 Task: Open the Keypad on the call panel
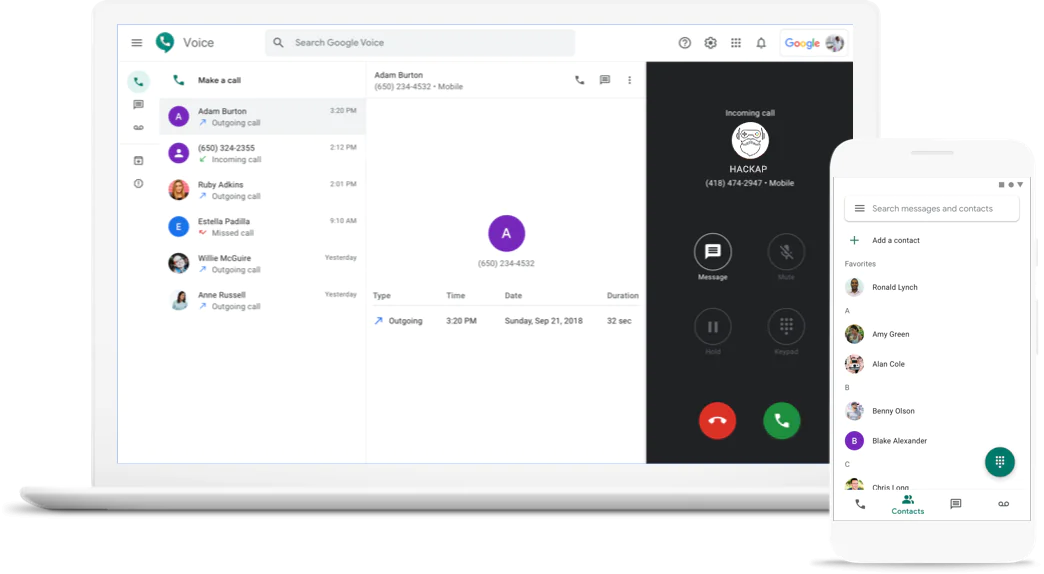click(x=786, y=327)
